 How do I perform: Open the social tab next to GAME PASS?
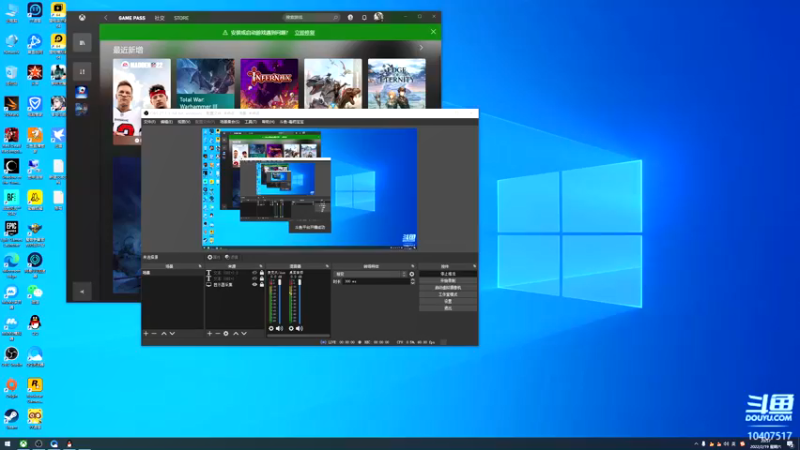click(160, 18)
